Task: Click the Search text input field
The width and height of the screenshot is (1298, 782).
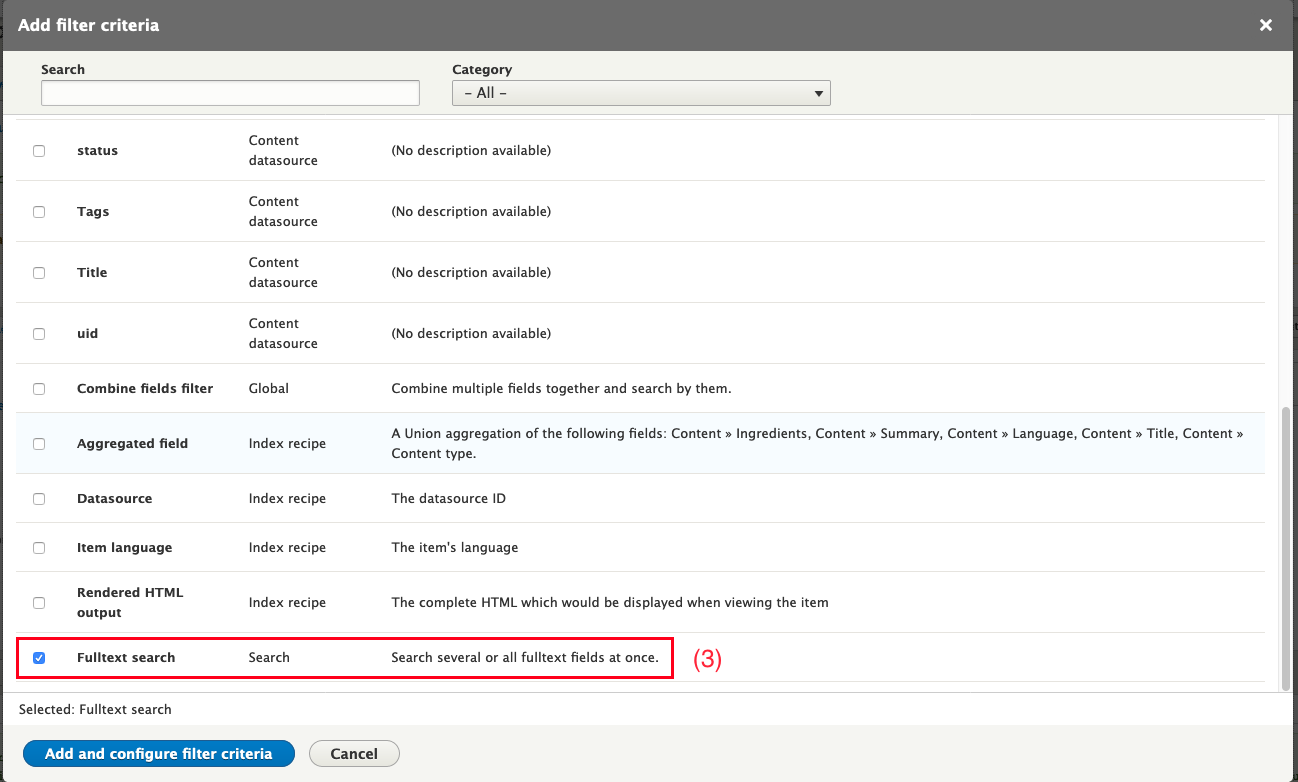Action: coord(230,93)
